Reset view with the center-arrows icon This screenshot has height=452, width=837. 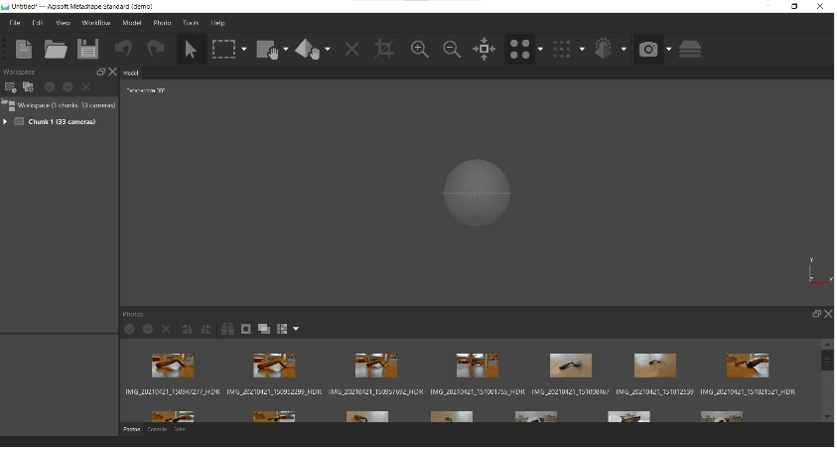[484, 49]
